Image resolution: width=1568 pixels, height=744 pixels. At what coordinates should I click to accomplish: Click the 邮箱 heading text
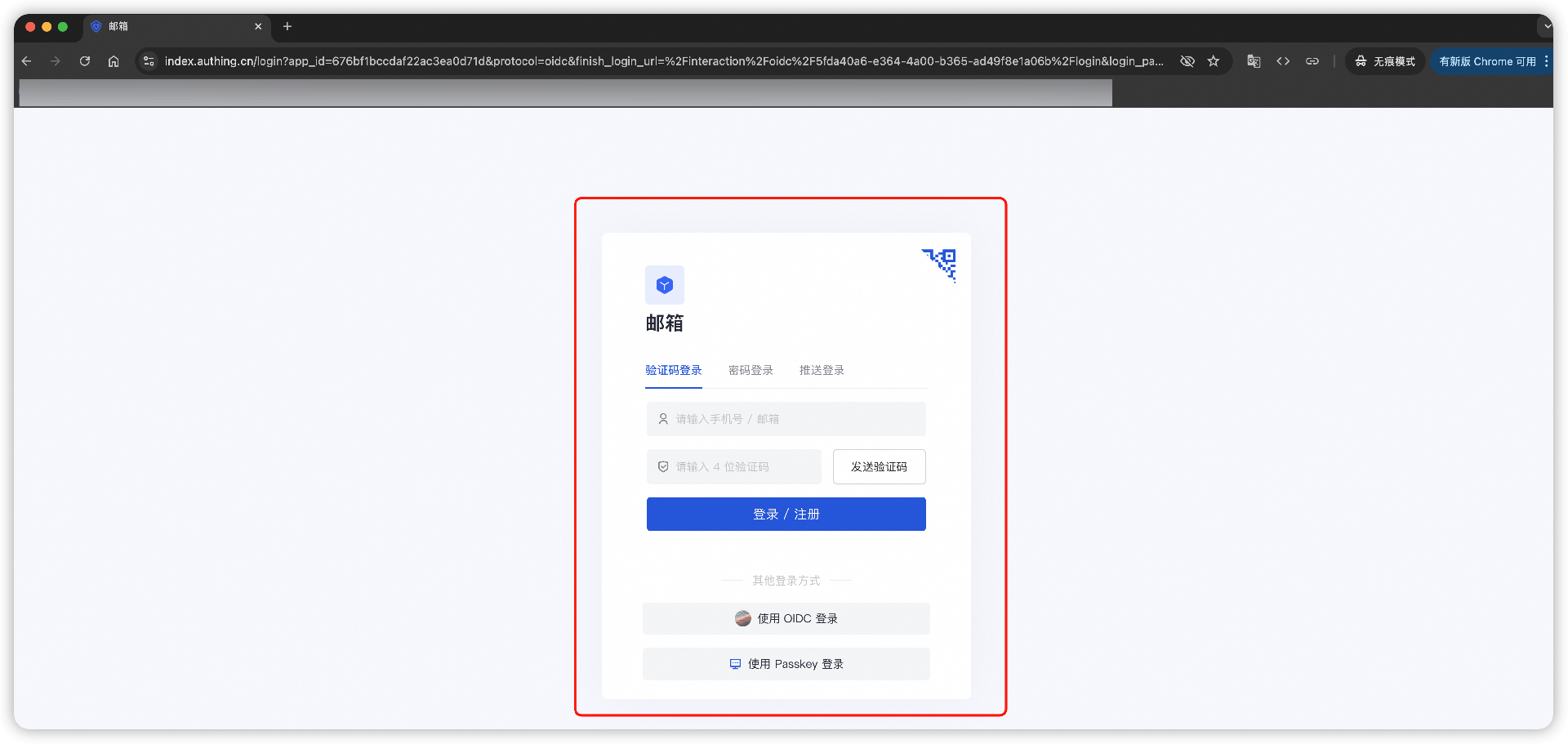tap(665, 323)
